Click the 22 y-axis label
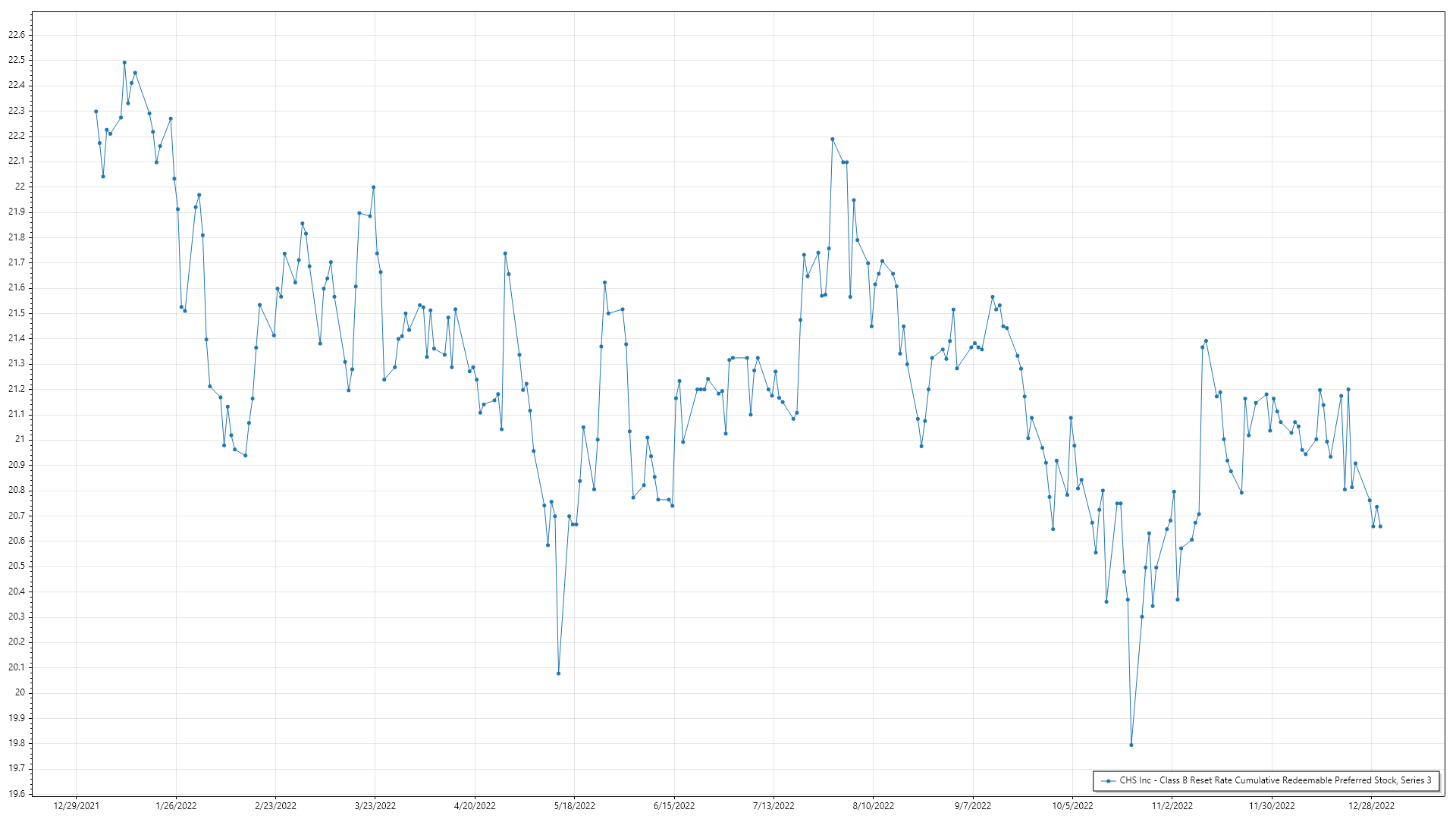 point(20,187)
